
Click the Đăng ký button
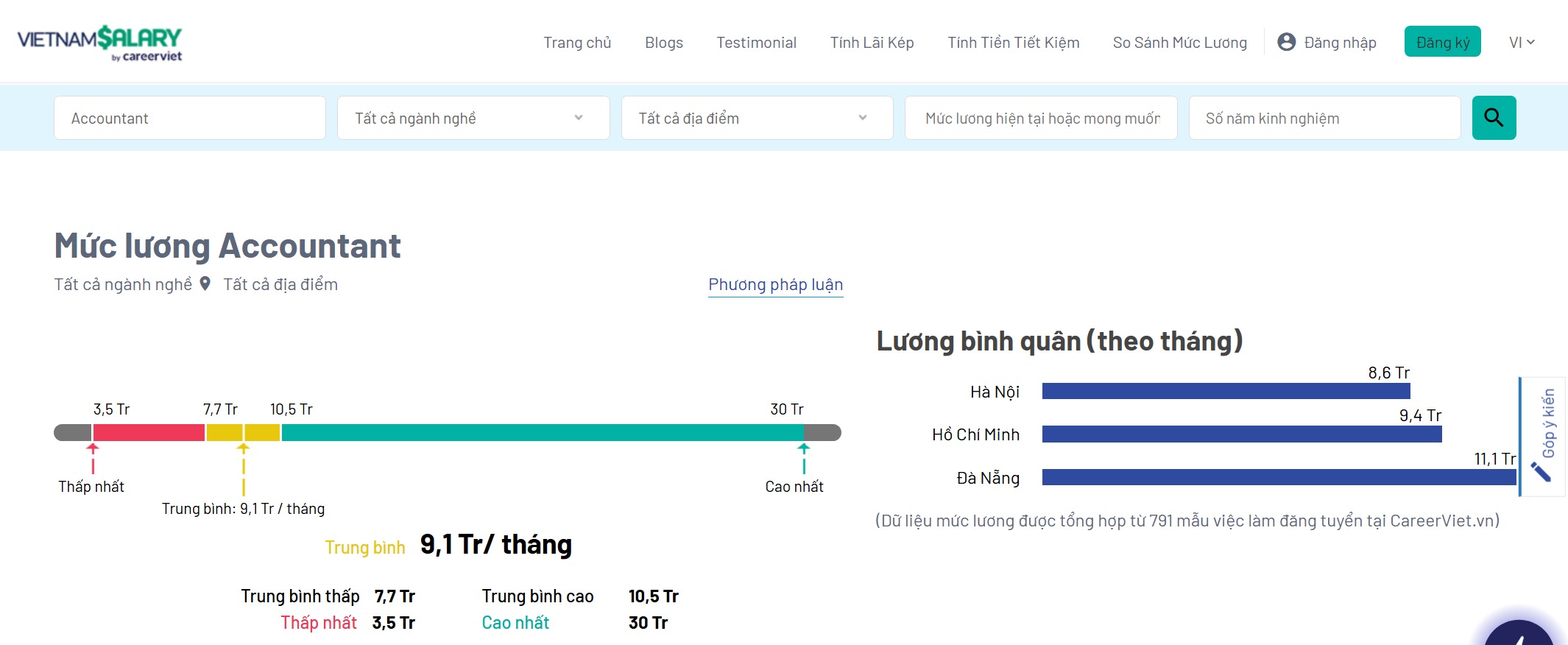(x=1442, y=43)
